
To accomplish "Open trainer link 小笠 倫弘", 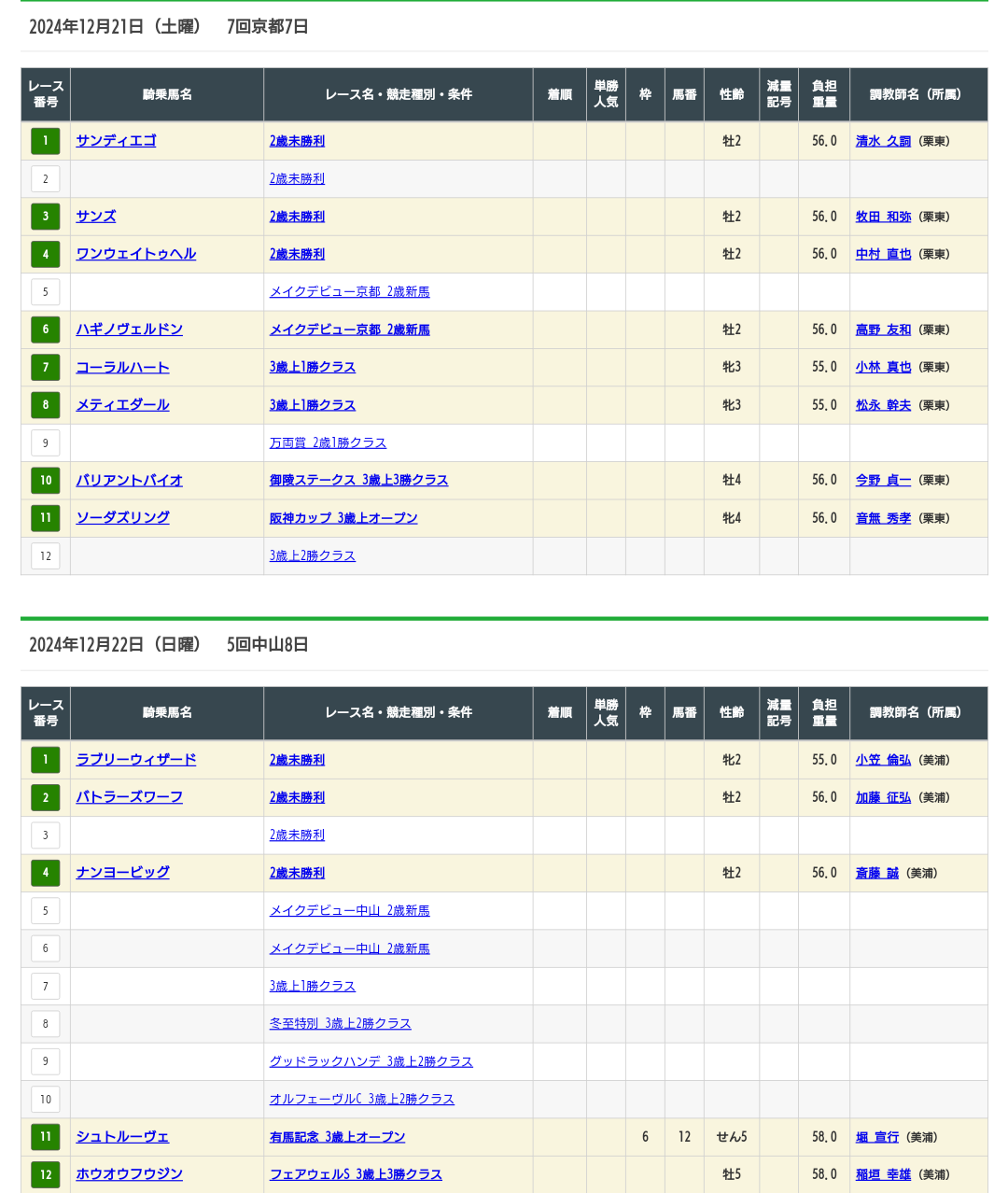I will 883,760.
